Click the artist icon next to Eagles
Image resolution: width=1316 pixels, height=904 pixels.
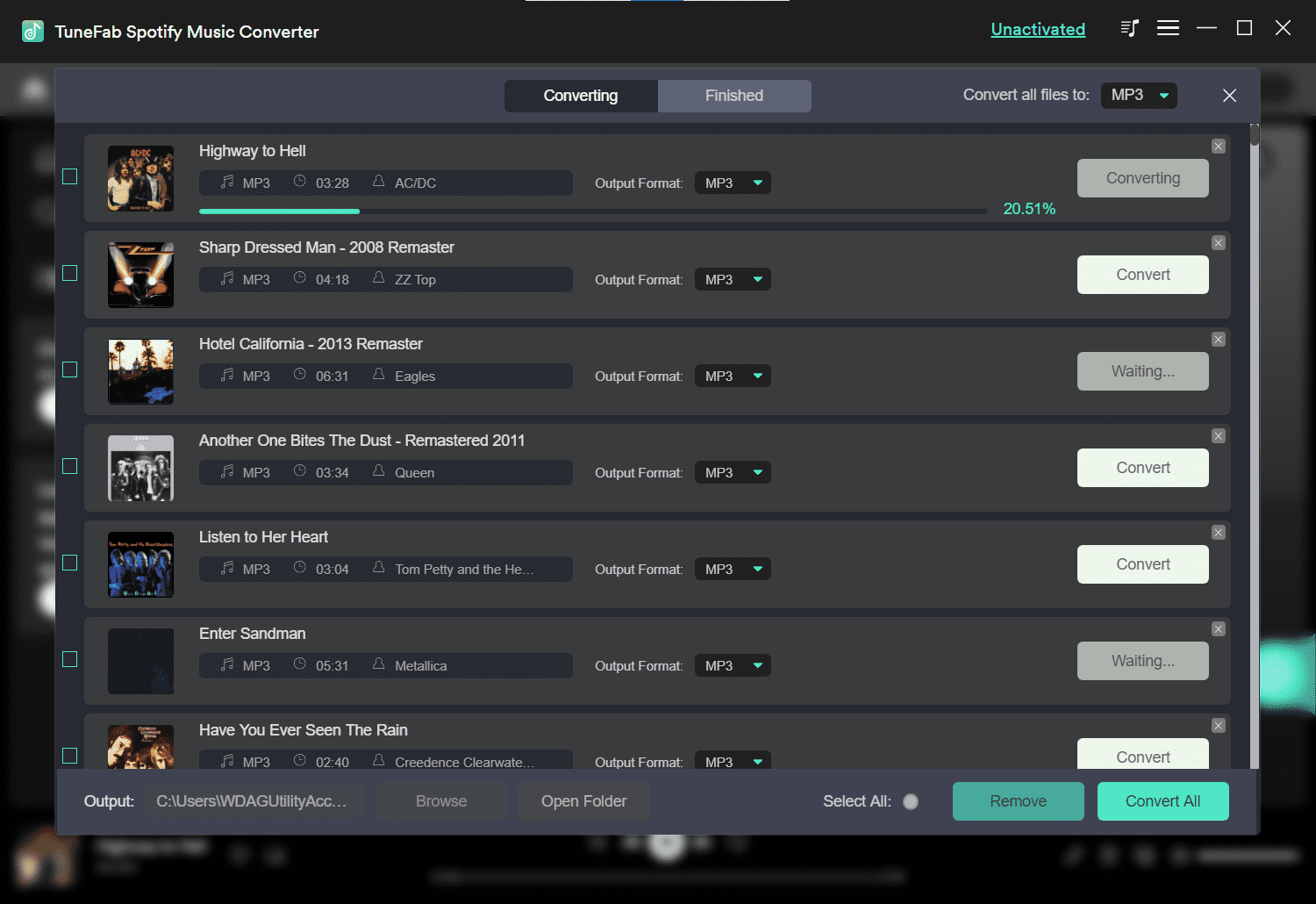tap(379, 375)
